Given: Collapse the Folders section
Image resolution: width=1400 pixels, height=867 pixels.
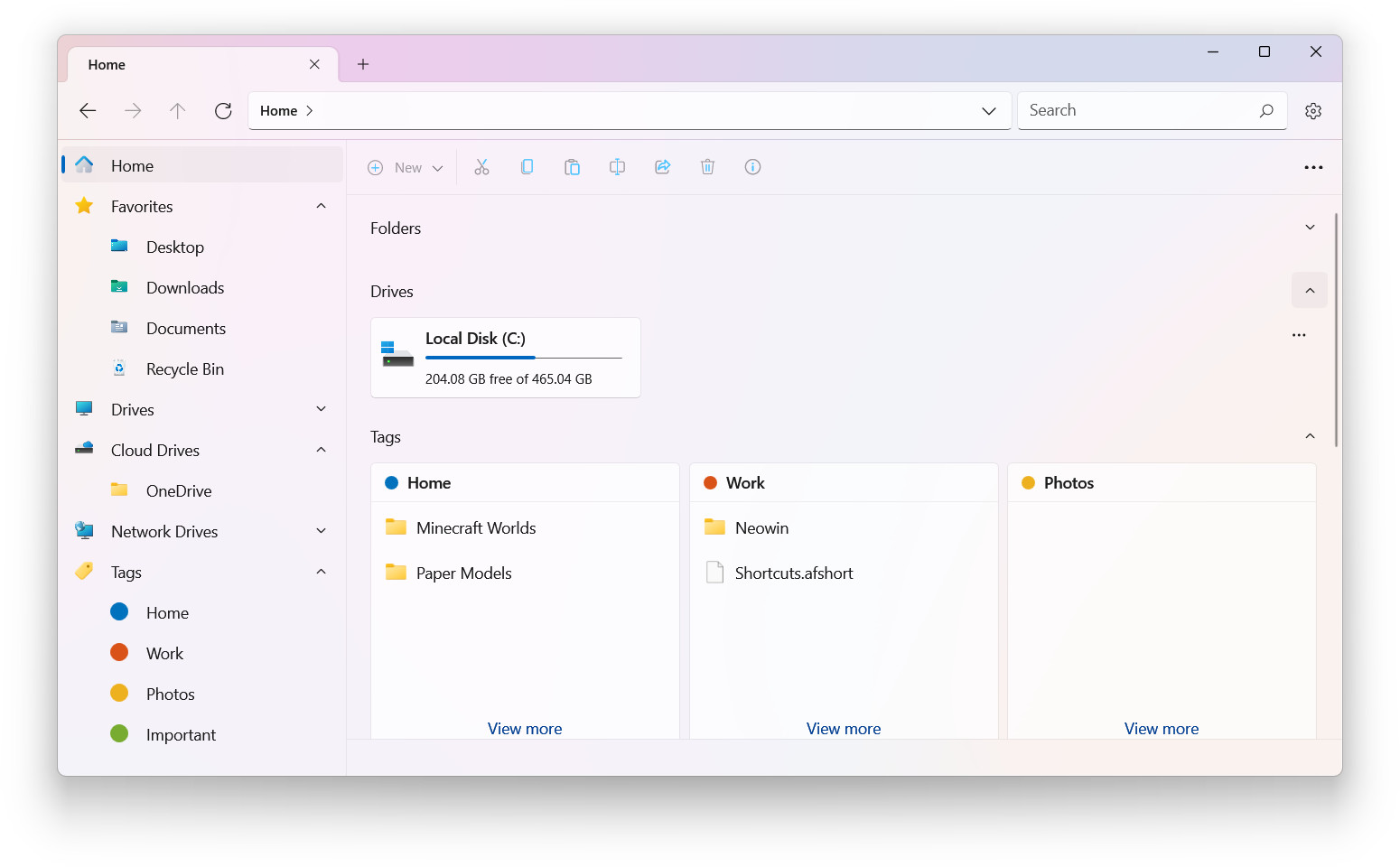Looking at the screenshot, I should 1310,228.
